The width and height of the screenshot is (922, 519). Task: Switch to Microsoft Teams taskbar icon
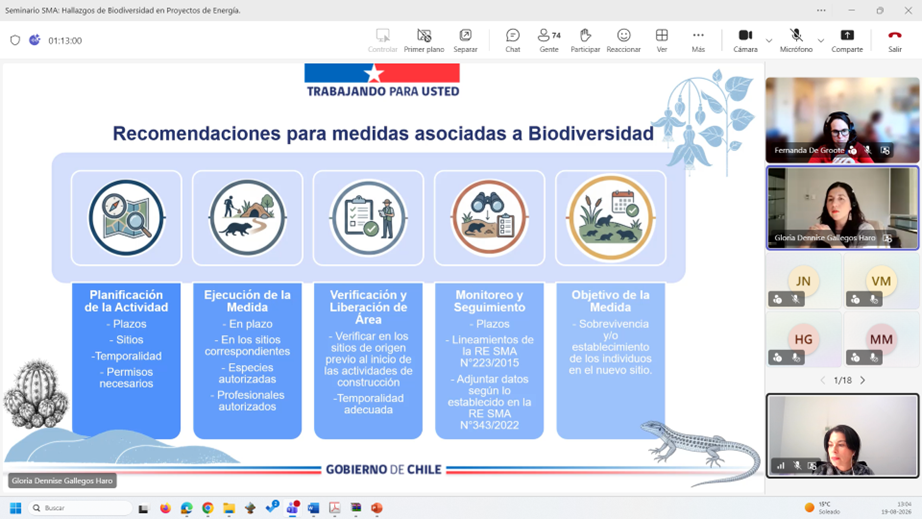(x=292, y=508)
